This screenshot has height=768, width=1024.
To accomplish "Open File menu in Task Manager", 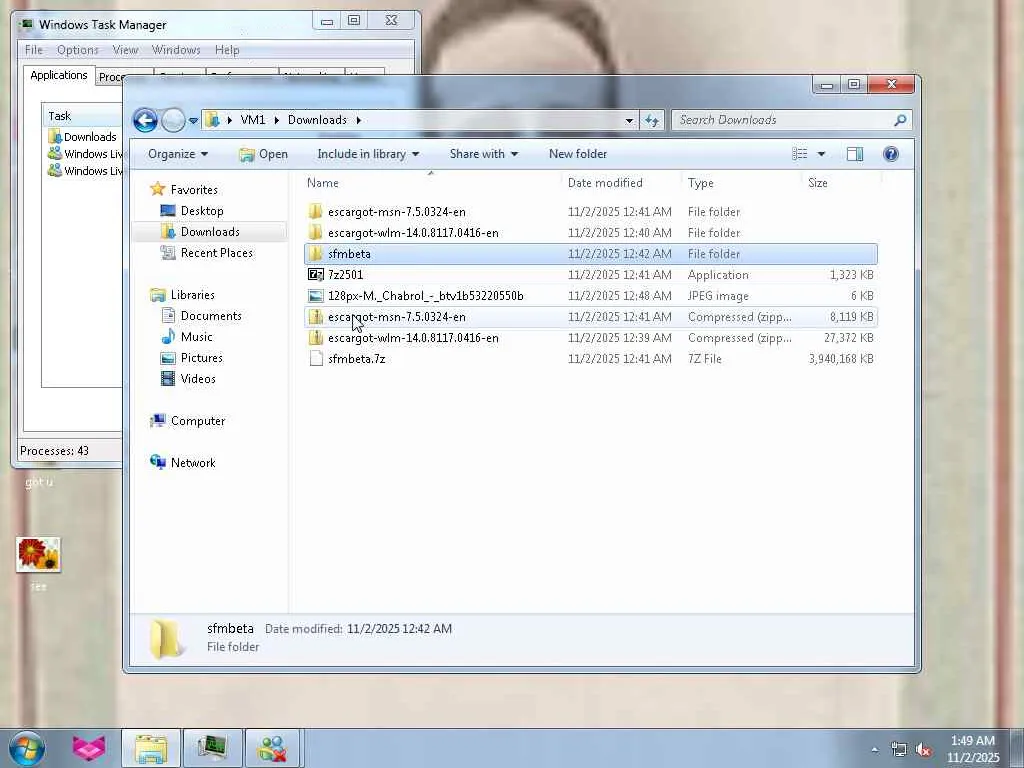I will pyautogui.click(x=33, y=50).
